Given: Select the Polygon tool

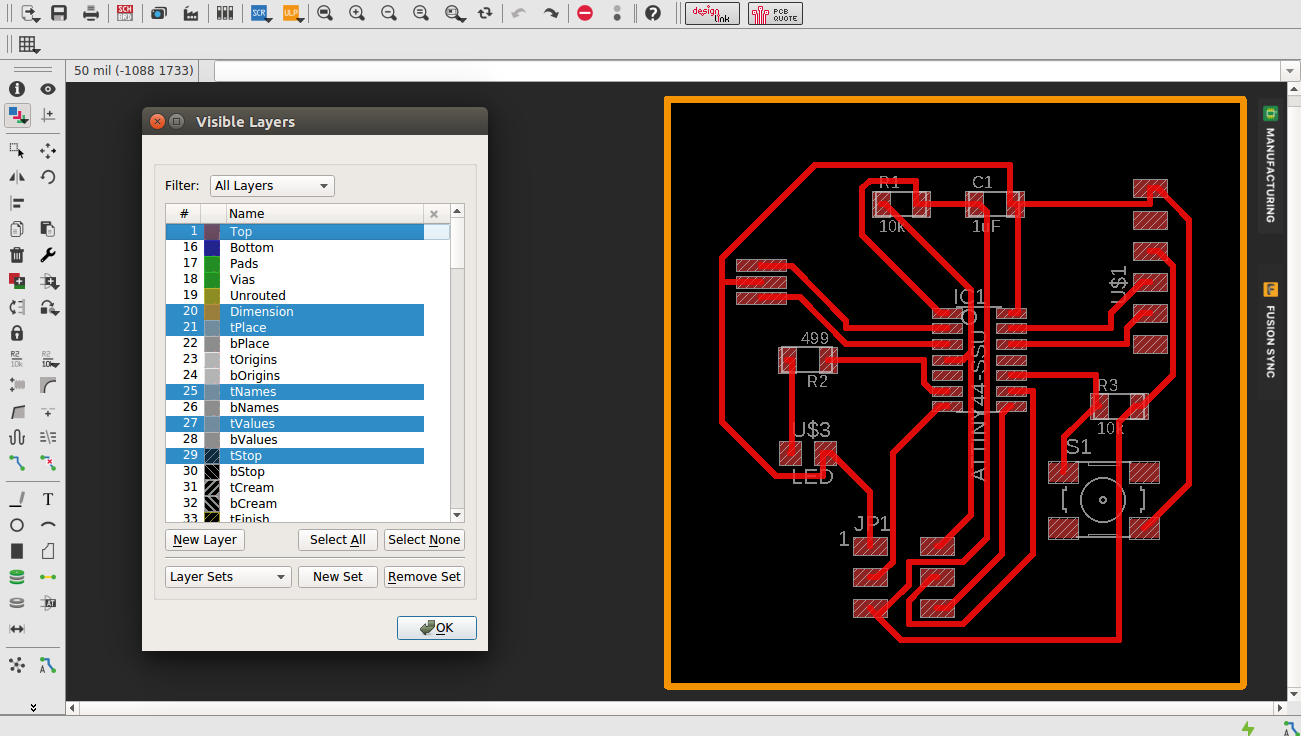Looking at the screenshot, I should click(x=48, y=551).
